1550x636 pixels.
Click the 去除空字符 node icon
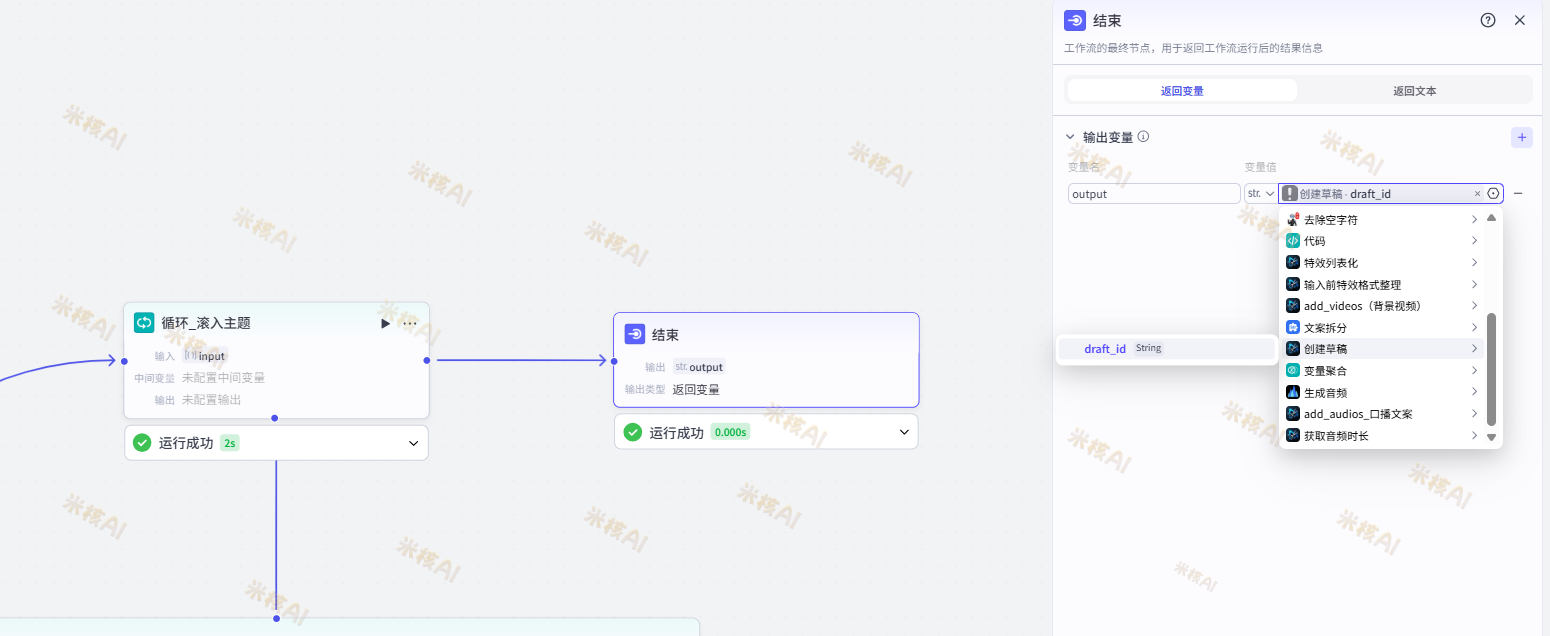(x=1293, y=218)
